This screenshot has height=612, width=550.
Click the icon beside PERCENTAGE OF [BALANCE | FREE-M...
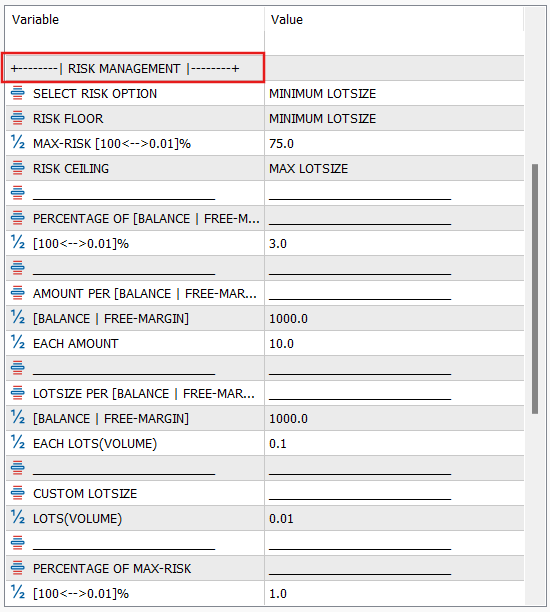[x=18, y=218]
